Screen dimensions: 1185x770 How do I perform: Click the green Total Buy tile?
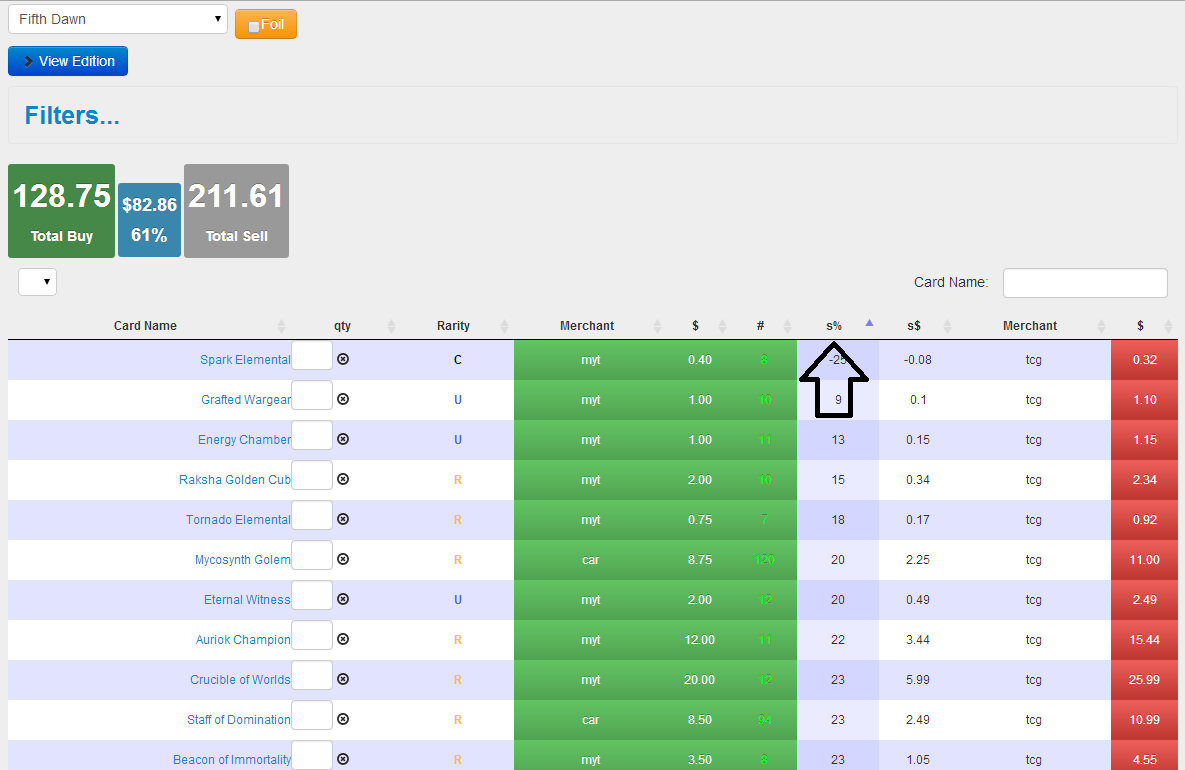(x=61, y=211)
